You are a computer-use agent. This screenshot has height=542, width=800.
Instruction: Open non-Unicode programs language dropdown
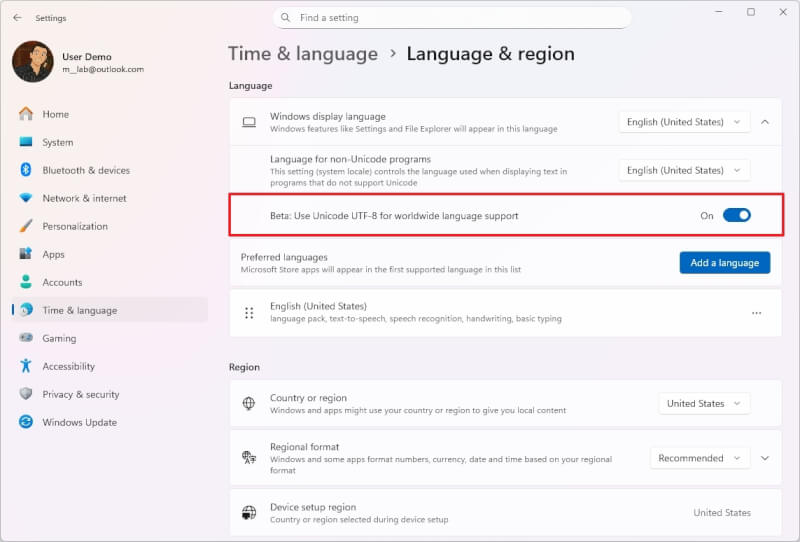click(x=684, y=170)
